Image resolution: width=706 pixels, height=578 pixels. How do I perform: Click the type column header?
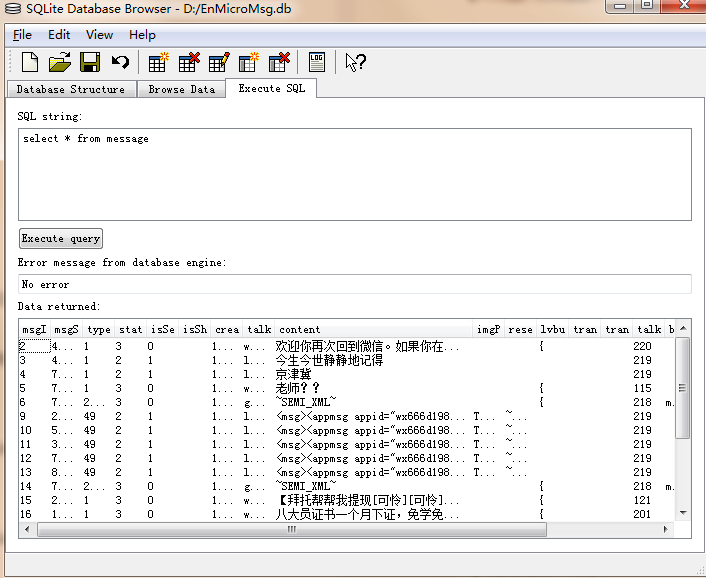click(99, 330)
